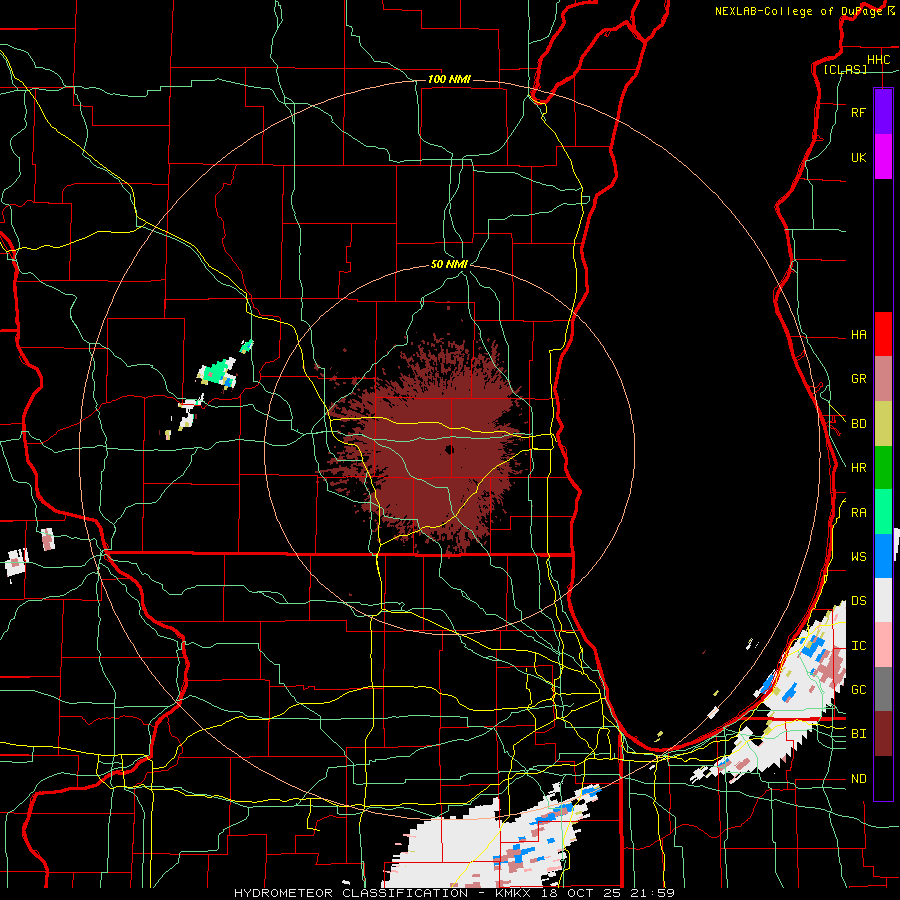The width and height of the screenshot is (900, 900).
Task: Click the RF legend label
Action: pyautogui.click(x=858, y=112)
